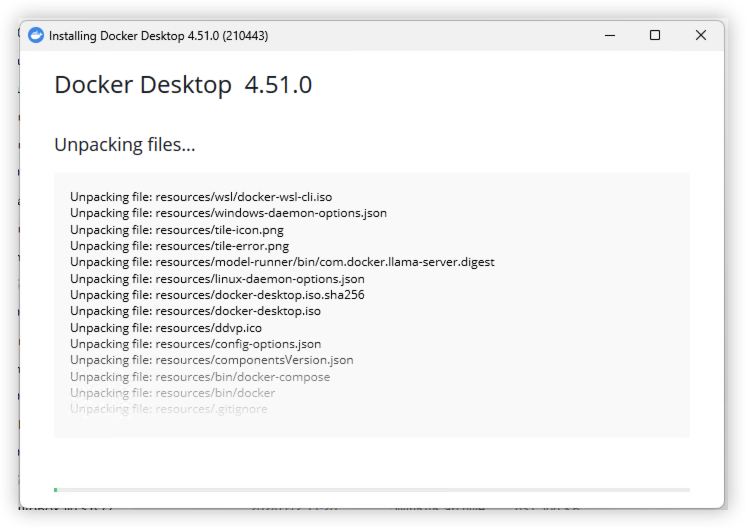
Task: Select the resources/.gitignore log line
Action: (x=169, y=409)
